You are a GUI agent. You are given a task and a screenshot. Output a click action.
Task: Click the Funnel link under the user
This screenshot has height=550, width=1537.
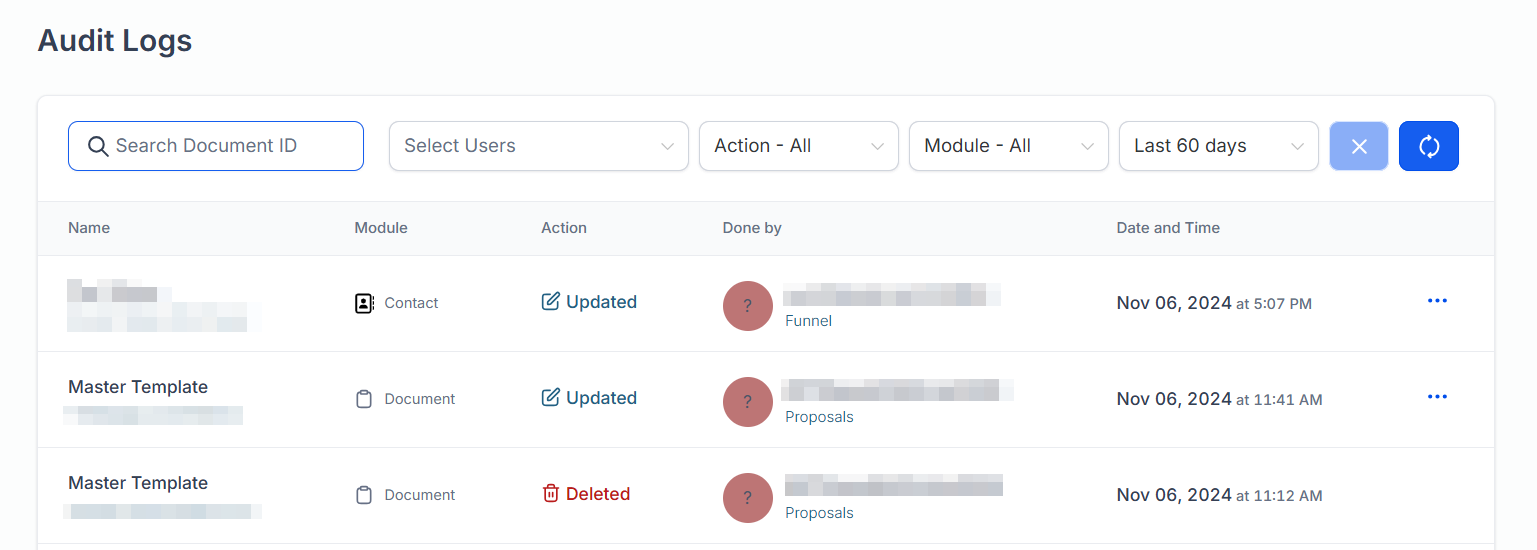pyautogui.click(x=808, y=321)
